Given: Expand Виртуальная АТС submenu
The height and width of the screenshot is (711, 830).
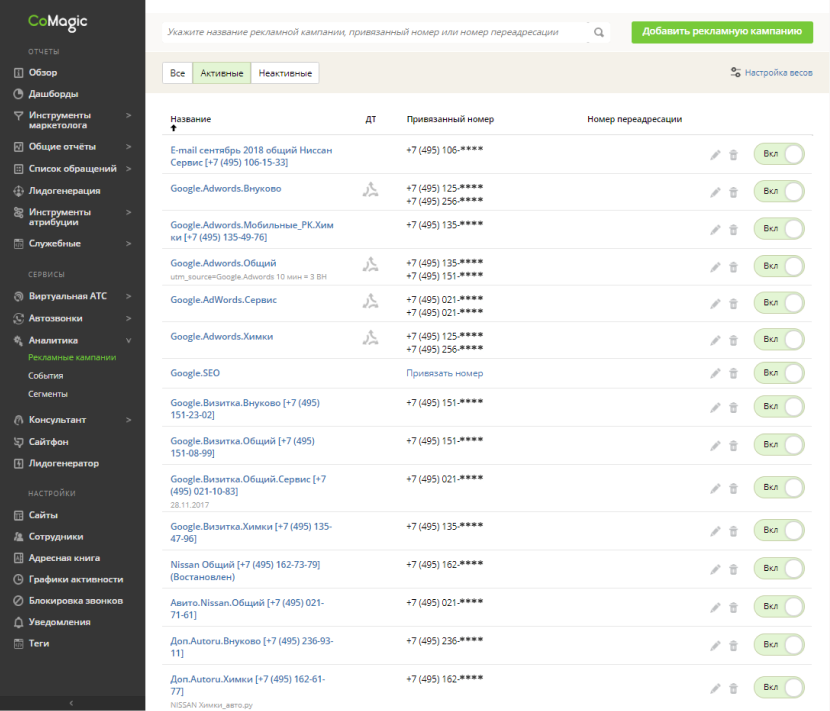Looking at the screenshot, I should coord(128,296).
